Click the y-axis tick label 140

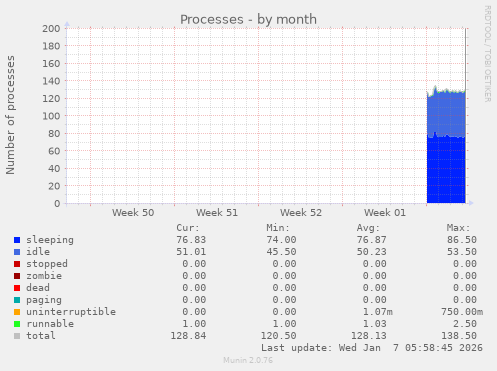[x=51, y=81]
